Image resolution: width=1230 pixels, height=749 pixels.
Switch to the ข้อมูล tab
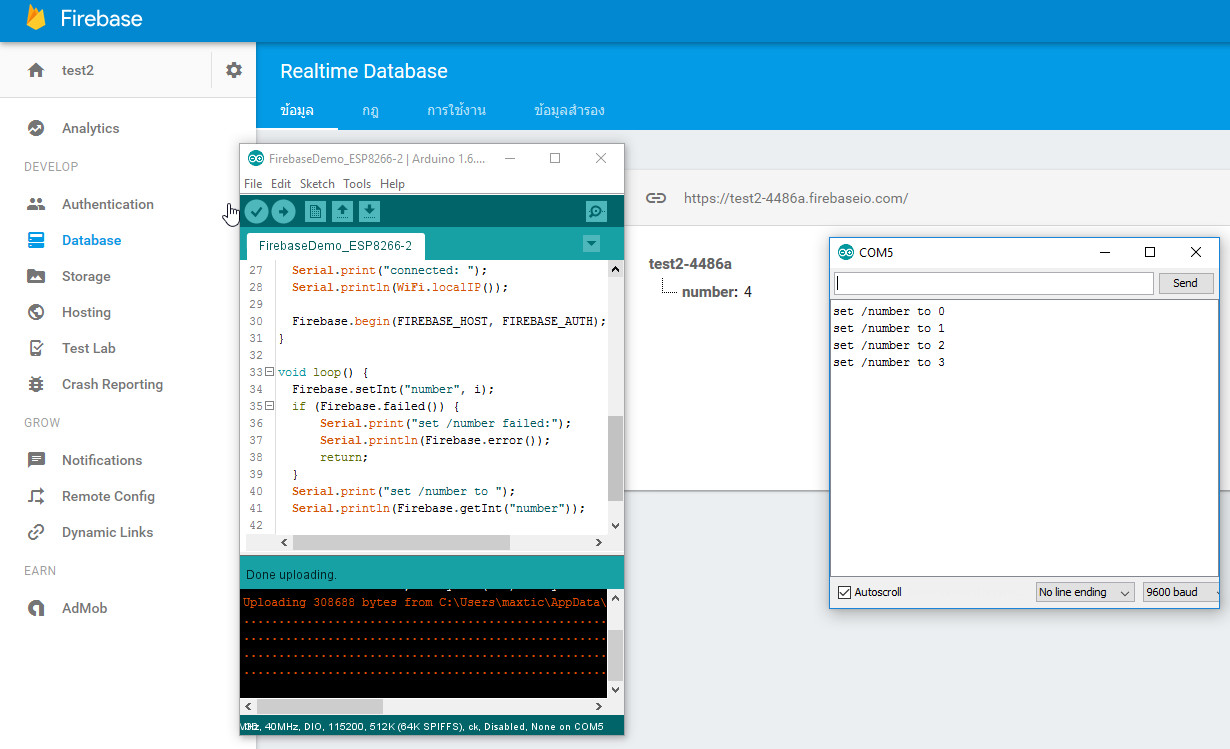(297, 110)
